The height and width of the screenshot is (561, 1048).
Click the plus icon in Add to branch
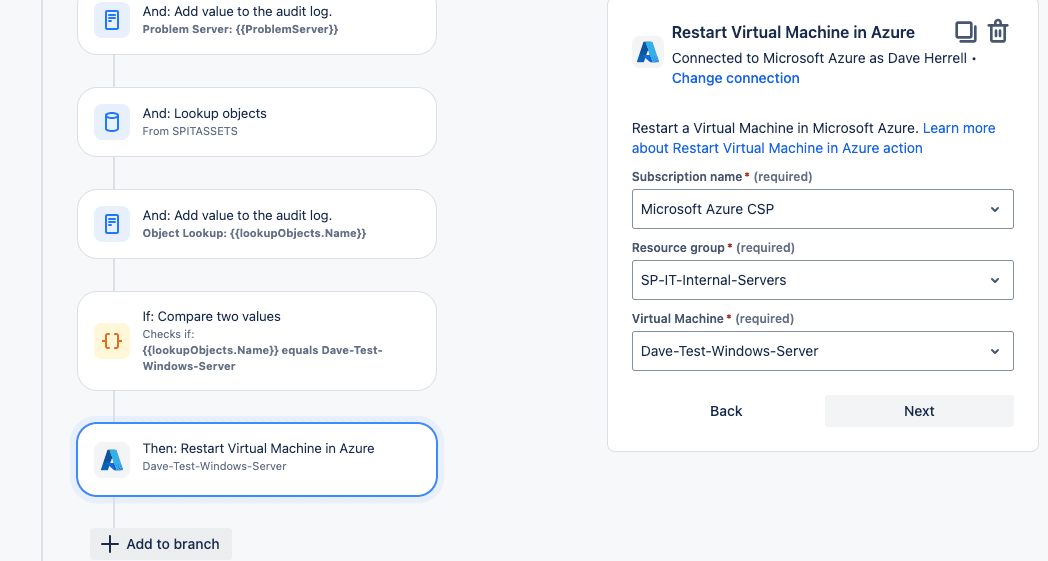tap(110, 544)
